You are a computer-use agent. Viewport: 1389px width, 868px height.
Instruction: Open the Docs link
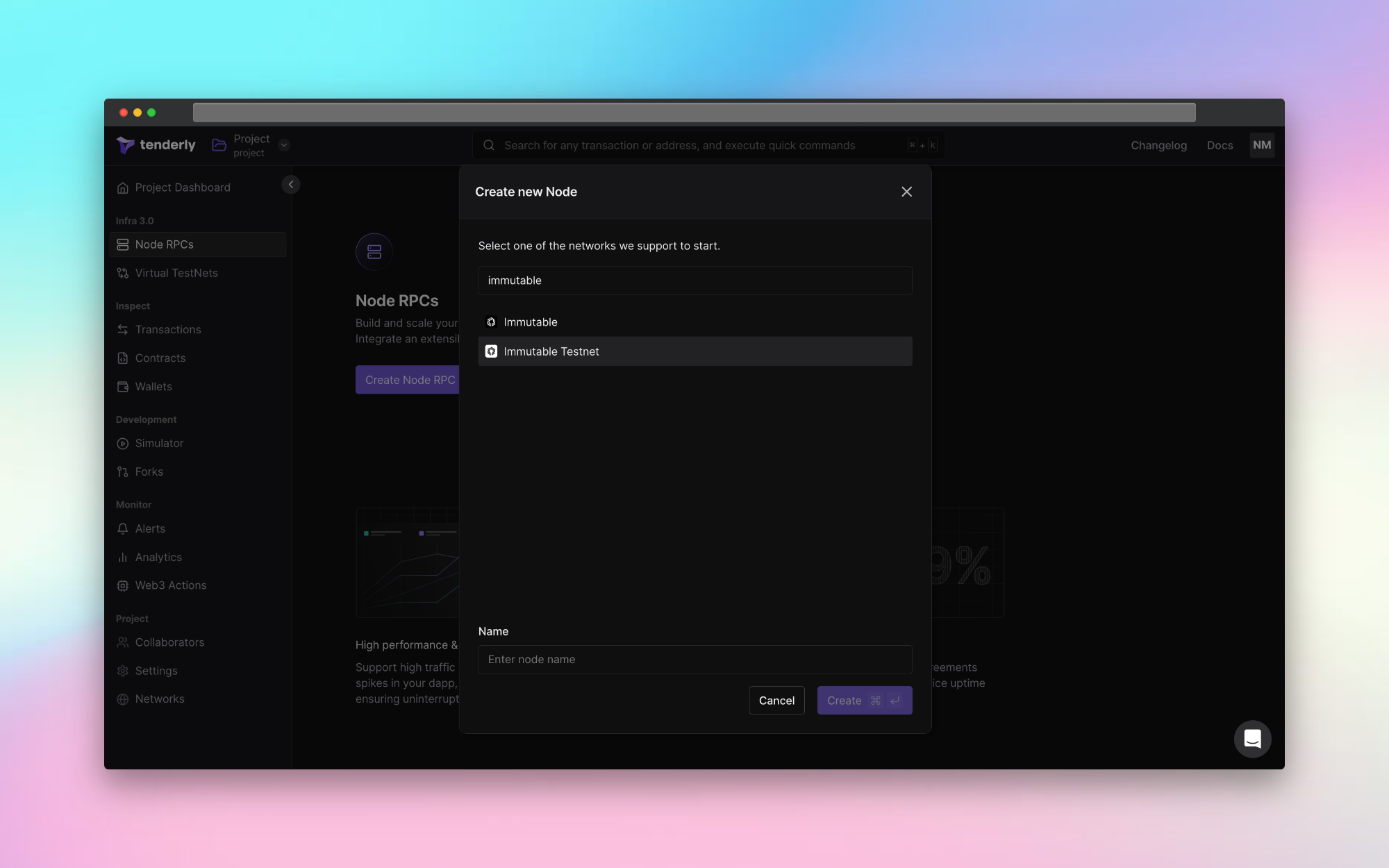coord(1220,145)
